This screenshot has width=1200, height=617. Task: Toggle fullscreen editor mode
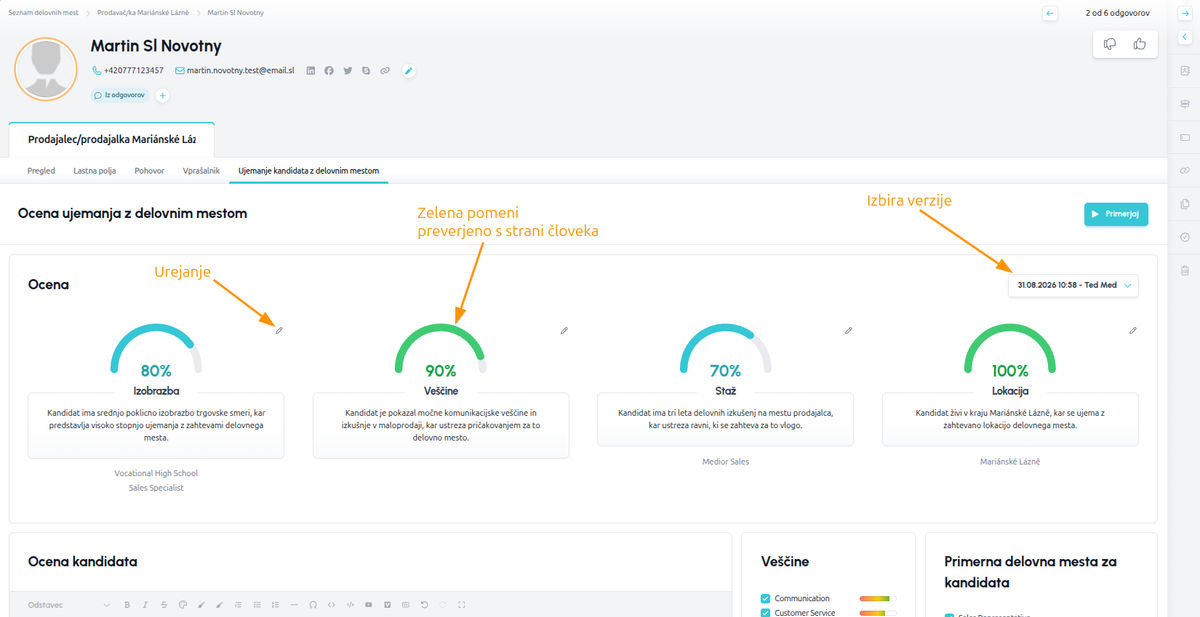[x=462, y=605]
